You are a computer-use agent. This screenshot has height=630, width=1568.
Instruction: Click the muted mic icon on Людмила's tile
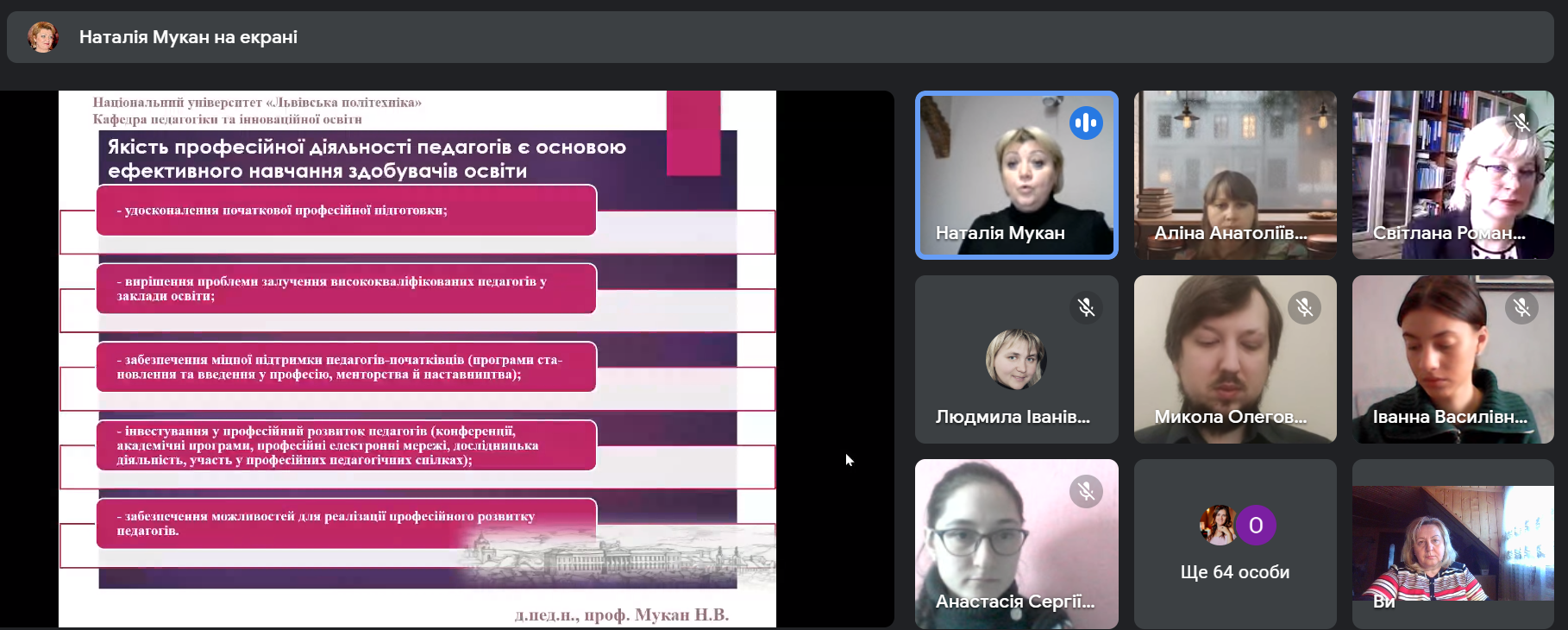1086,307
